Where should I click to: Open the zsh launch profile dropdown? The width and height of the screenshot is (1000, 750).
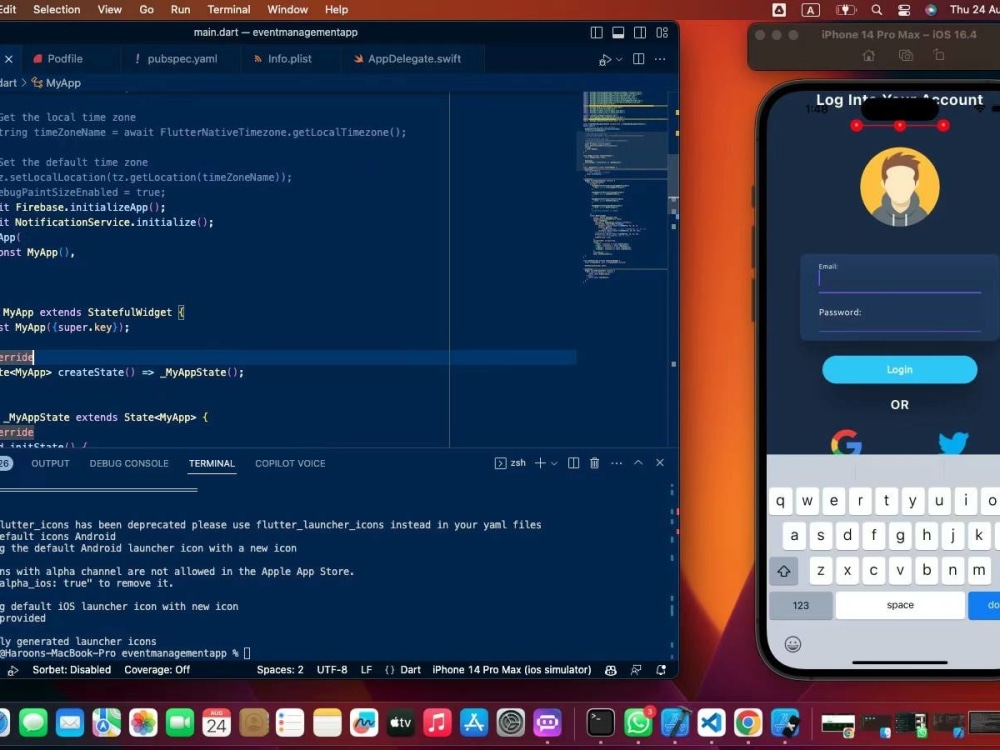(553, 463)
